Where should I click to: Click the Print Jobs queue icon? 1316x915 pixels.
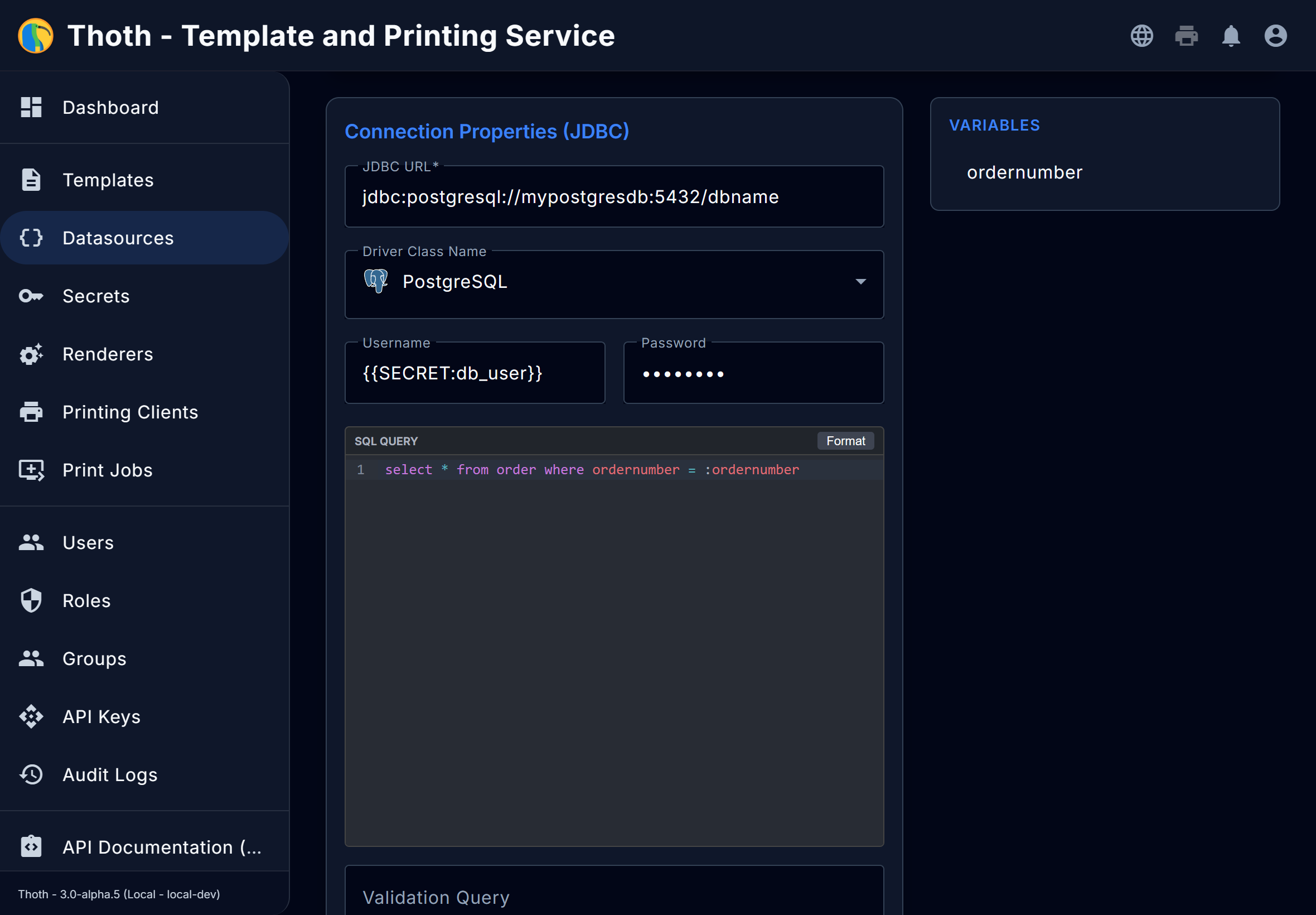[31, 470]
